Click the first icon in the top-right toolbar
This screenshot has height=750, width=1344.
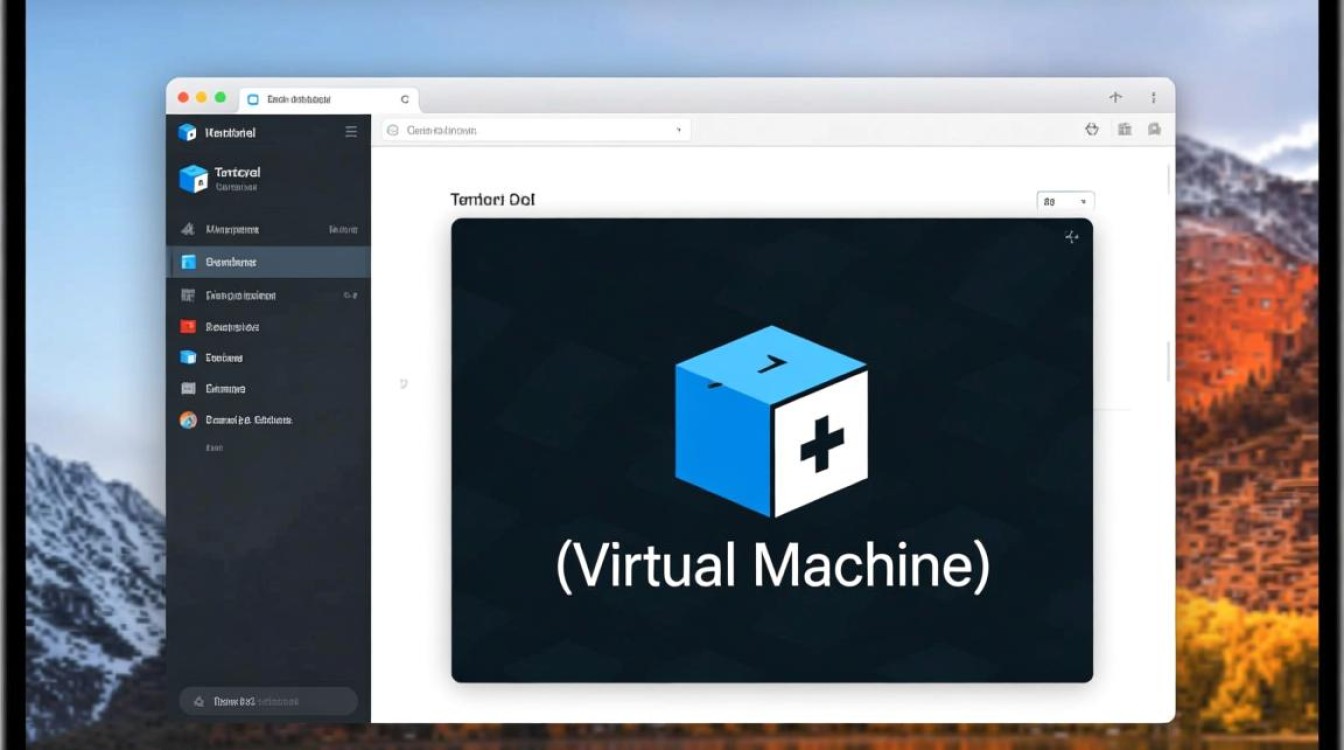pos(1092,129)
